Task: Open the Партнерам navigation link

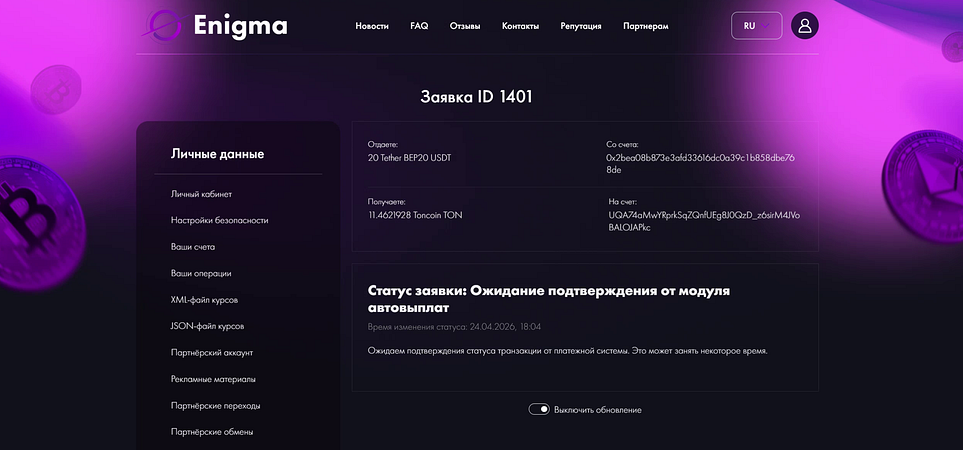Action: coord(645,26)
